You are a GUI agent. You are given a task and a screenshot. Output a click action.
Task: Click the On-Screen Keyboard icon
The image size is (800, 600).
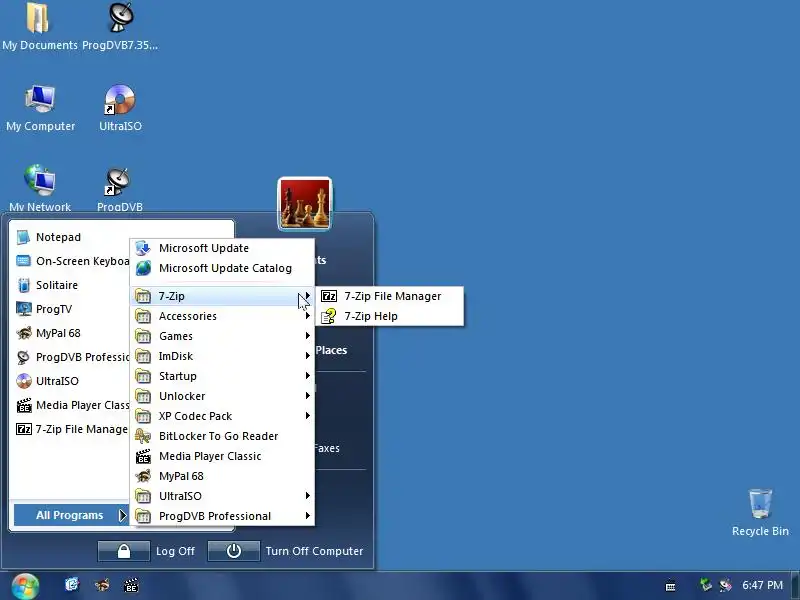[23, 261]
